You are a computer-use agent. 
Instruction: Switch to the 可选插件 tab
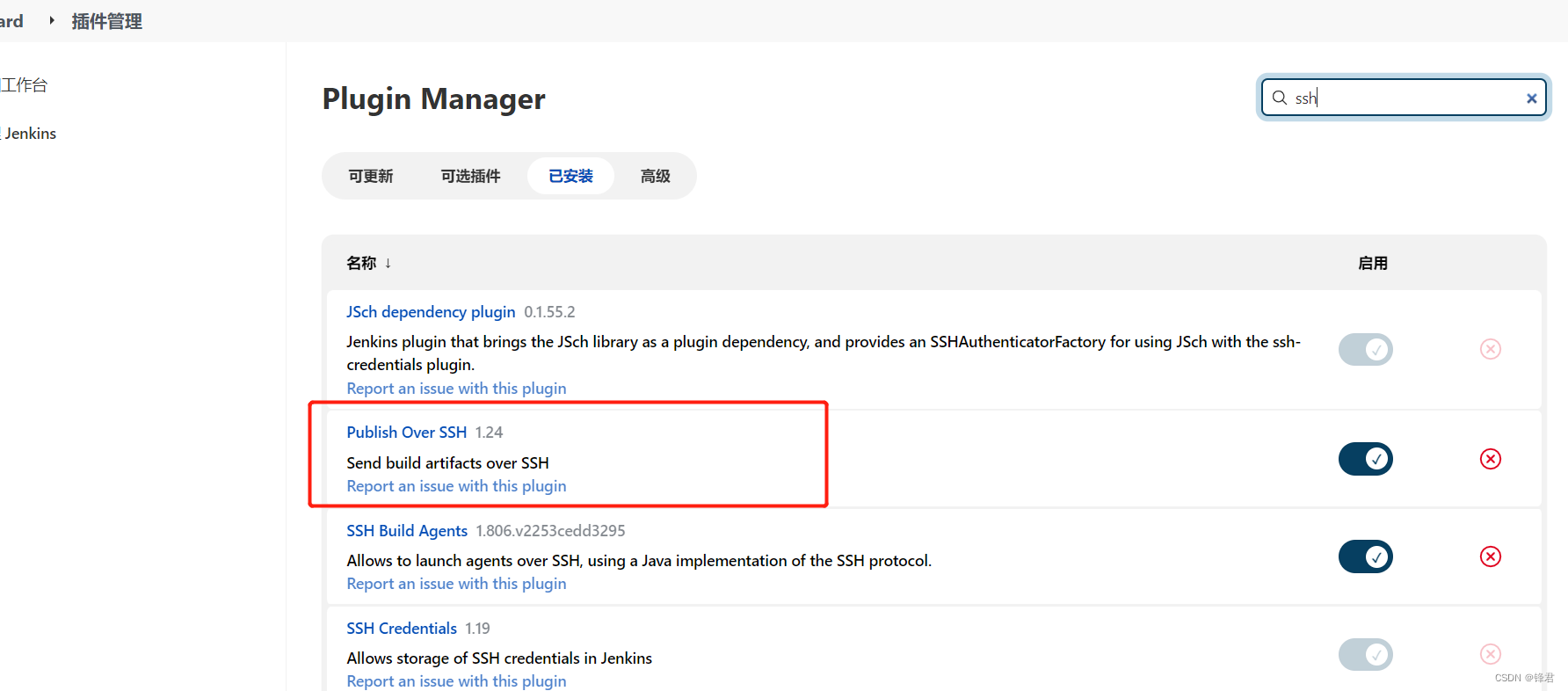(x=470, y=176)
